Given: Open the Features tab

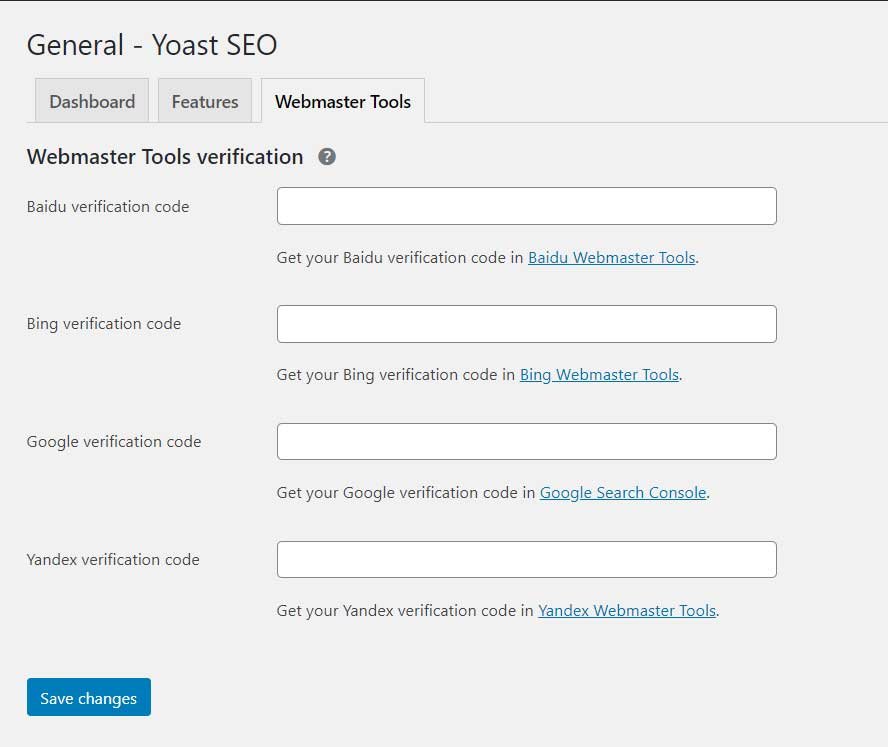Looking at the screenshot, I should tap(205, 101).
